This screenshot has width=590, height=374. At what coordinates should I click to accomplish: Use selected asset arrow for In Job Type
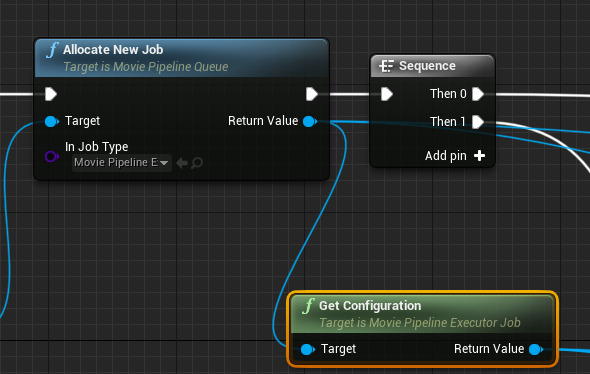[182, 163]
